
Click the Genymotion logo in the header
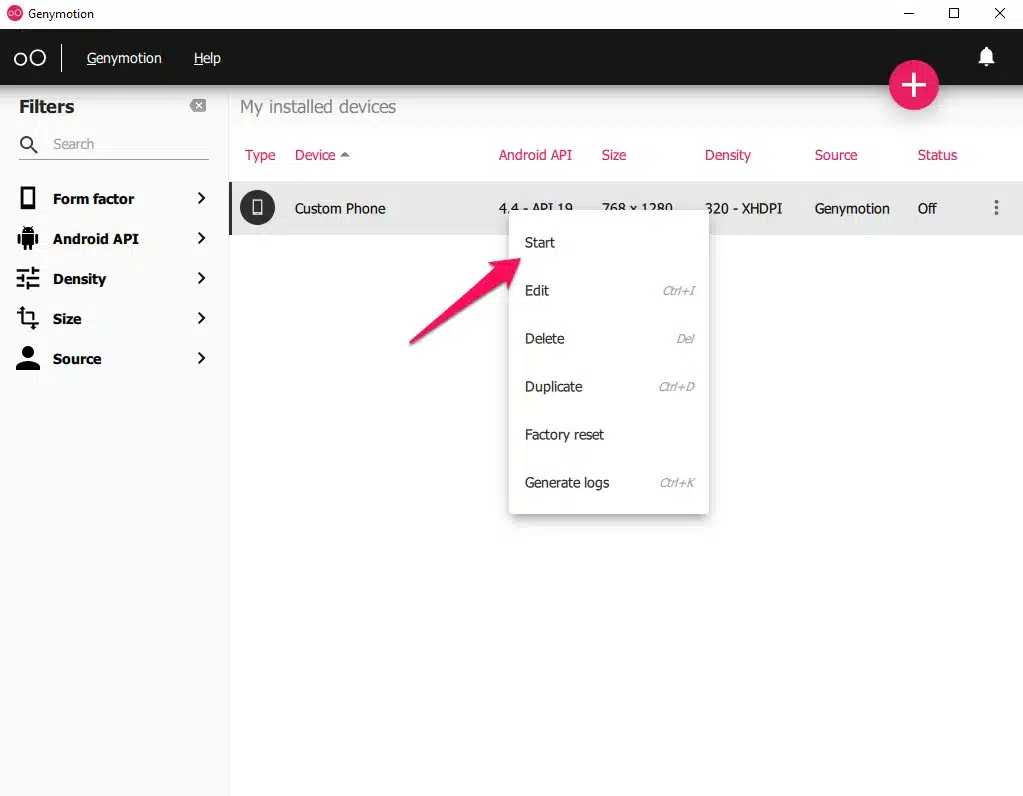coord(30,58)
